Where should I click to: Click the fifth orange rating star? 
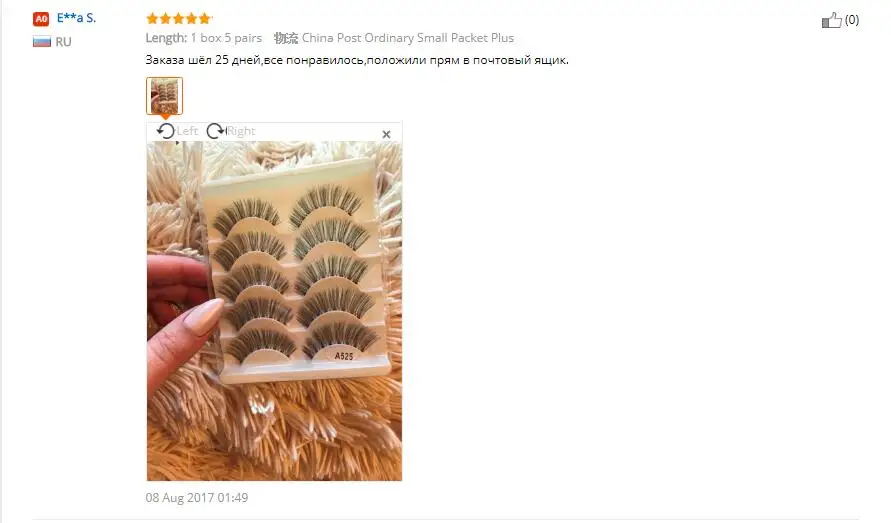click(205, 19)
